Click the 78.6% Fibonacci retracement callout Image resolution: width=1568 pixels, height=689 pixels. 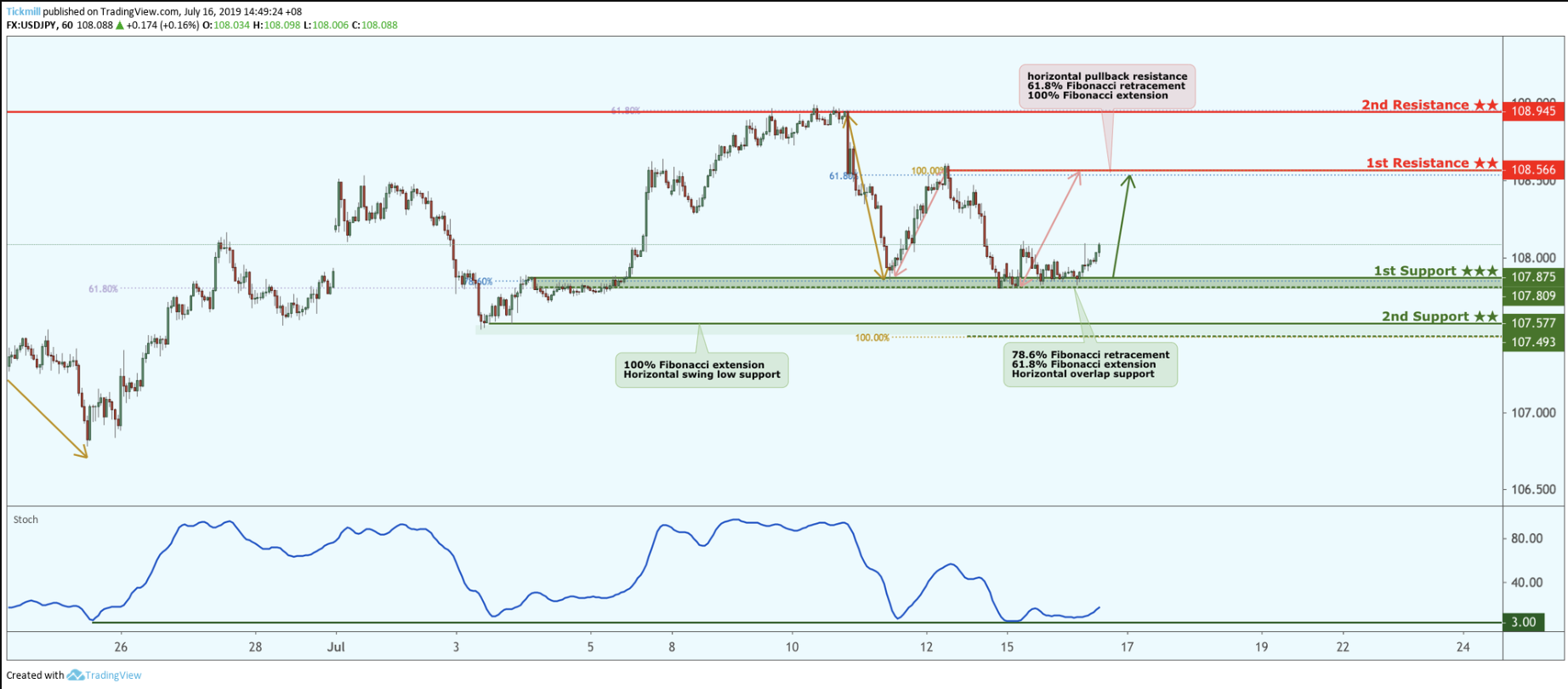[x=1090, y=365]
